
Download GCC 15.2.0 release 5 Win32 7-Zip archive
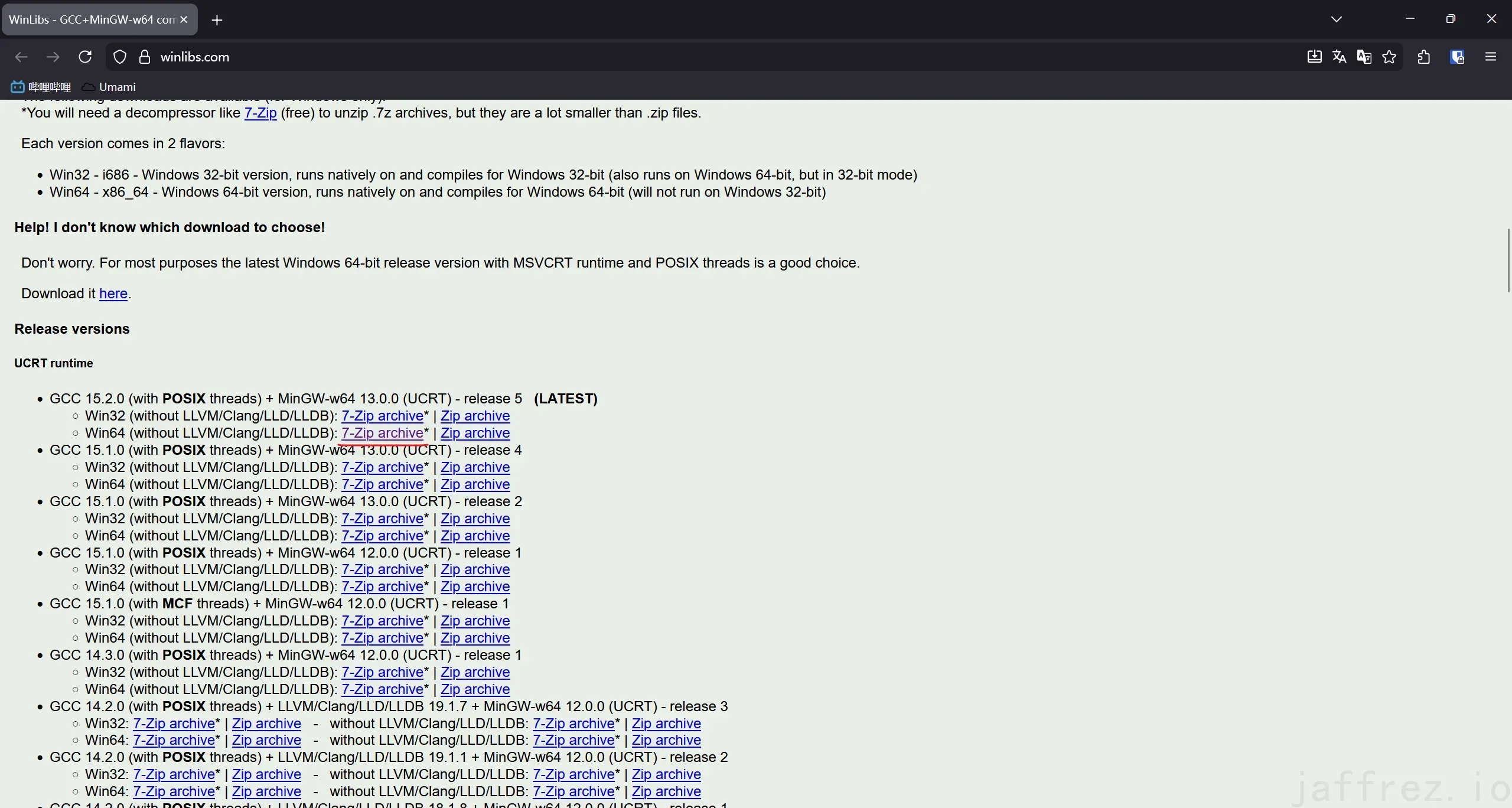(382, 416)
